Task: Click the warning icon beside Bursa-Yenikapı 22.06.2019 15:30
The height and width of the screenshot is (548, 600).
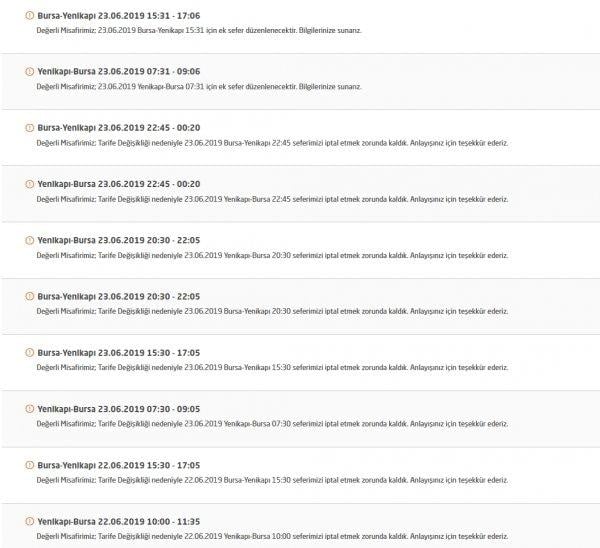Action: (27, 465)
